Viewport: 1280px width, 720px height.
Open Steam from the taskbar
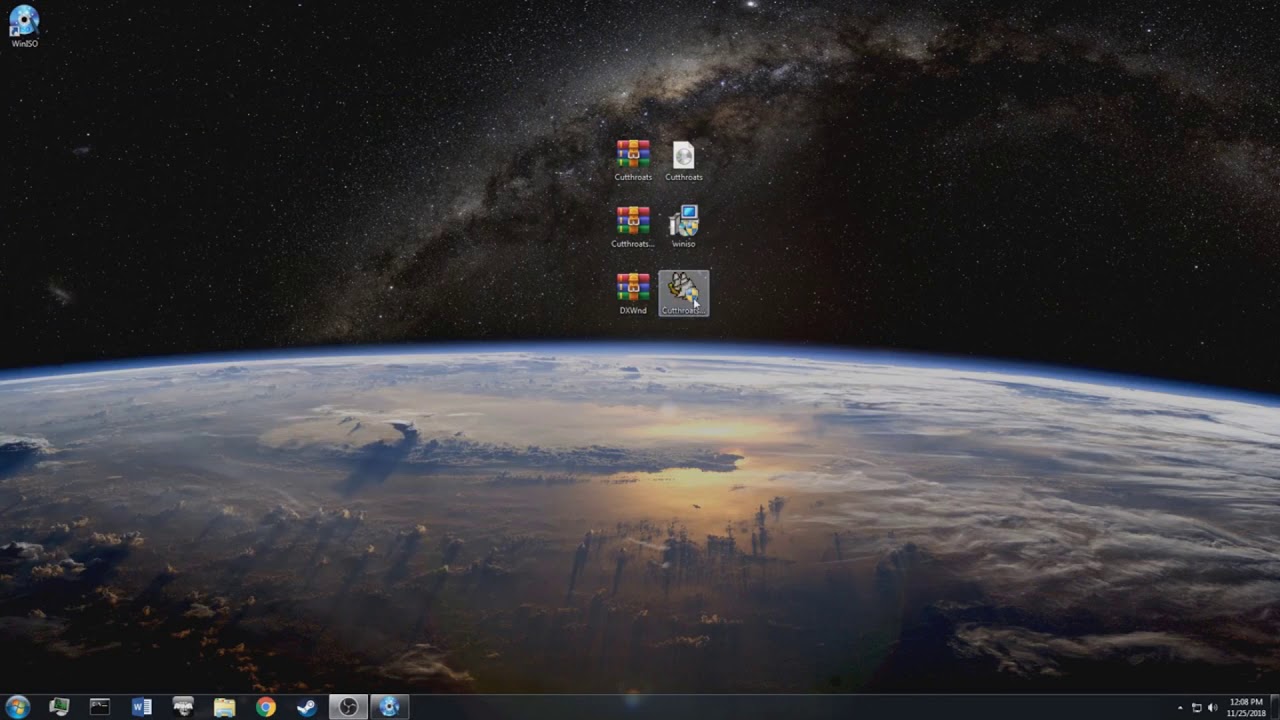point(307,707)
